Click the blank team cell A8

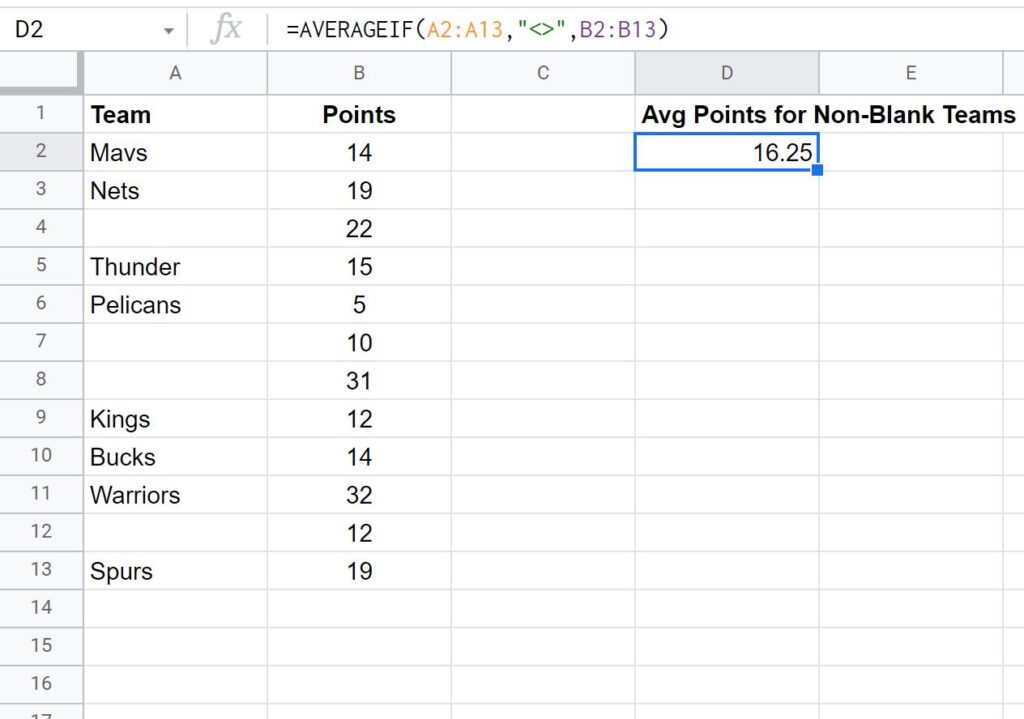coord(176,381)
